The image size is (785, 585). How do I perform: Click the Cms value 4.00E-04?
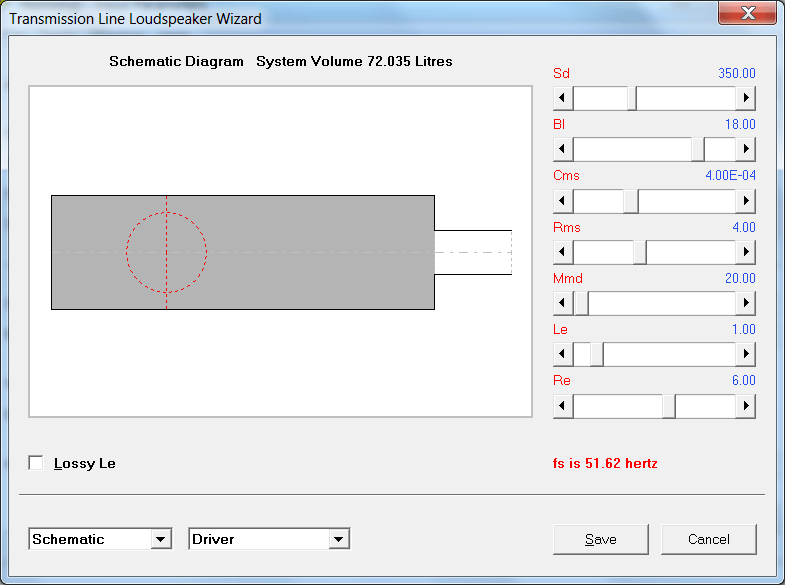[x=730, y=176]
